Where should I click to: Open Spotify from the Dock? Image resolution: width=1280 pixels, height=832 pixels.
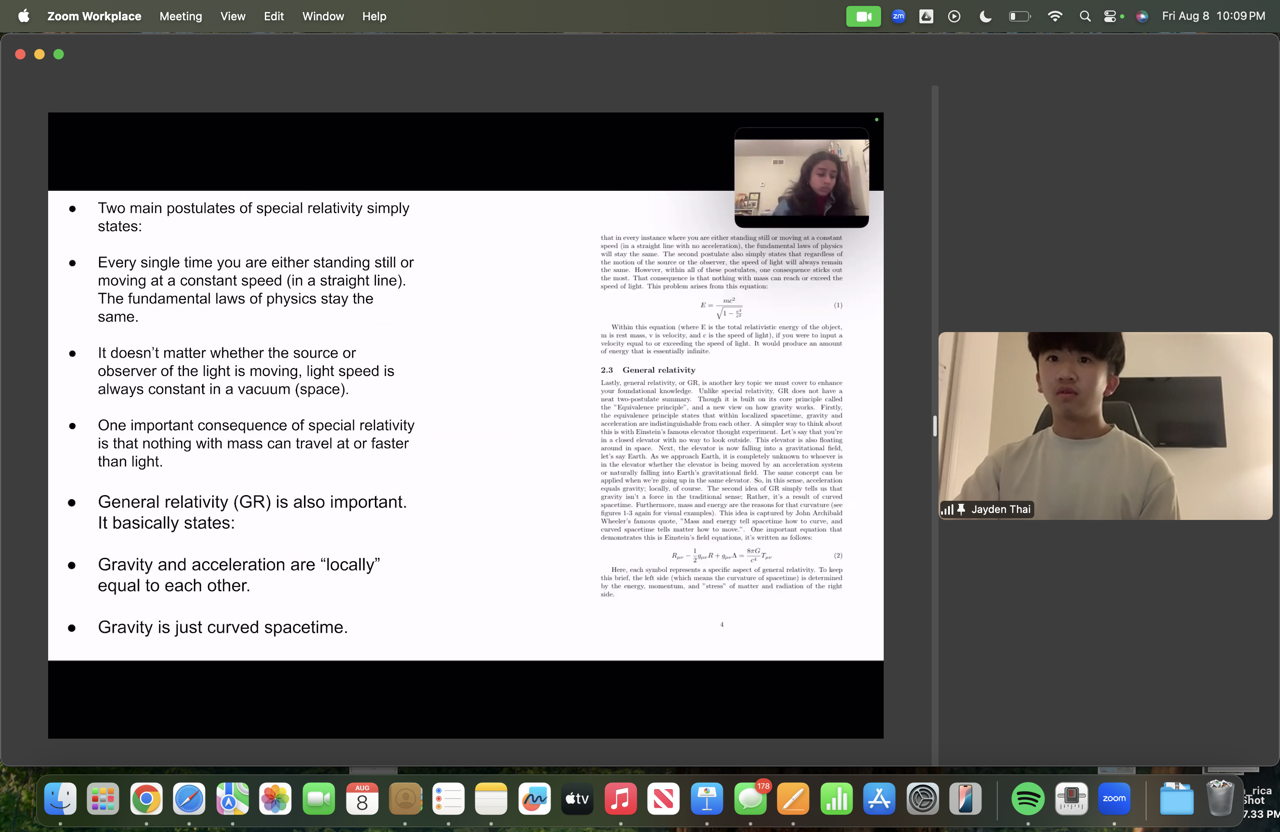1026,799
